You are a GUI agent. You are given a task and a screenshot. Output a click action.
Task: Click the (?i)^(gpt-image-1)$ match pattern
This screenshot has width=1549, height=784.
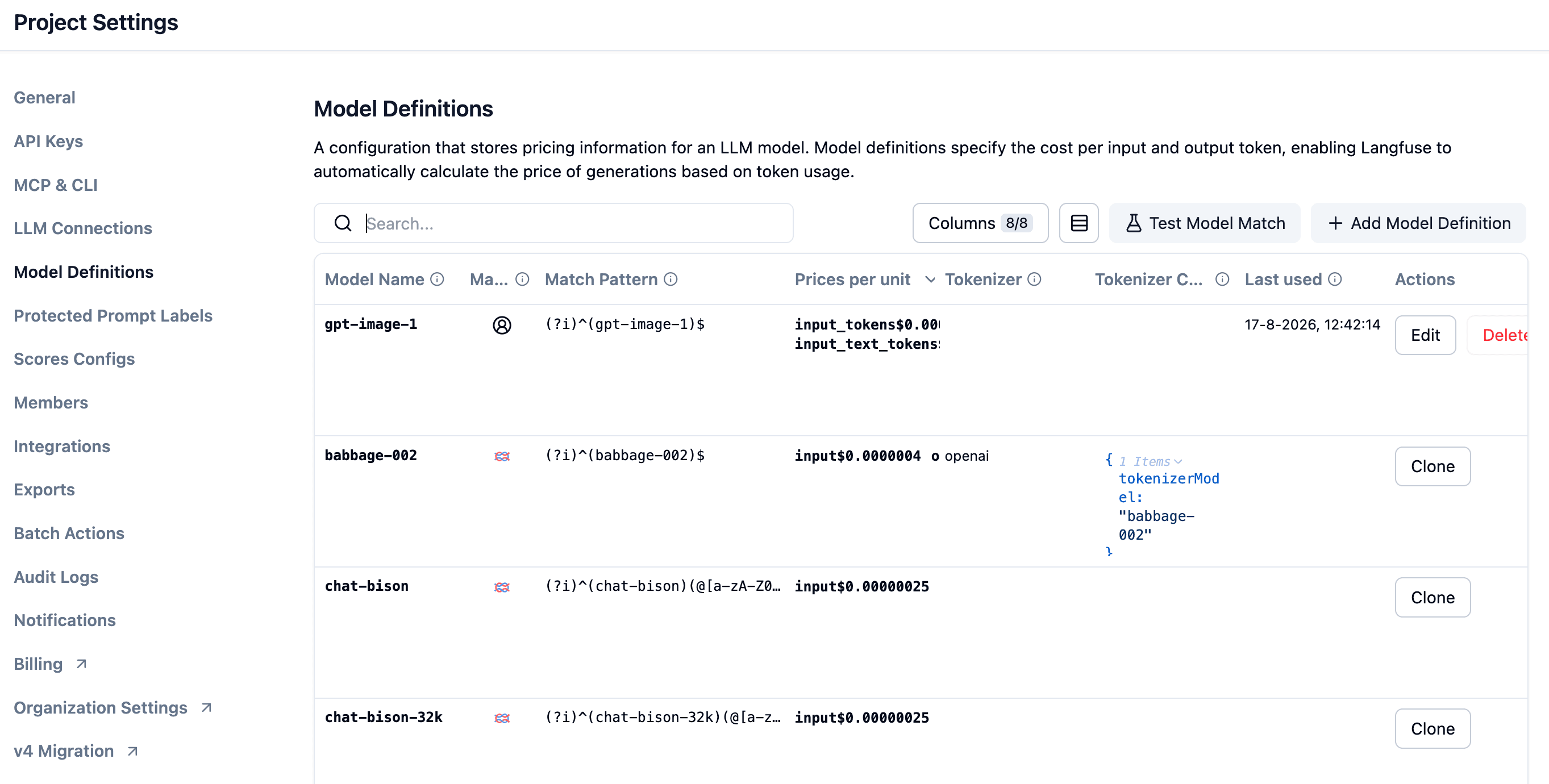[625, 324]
